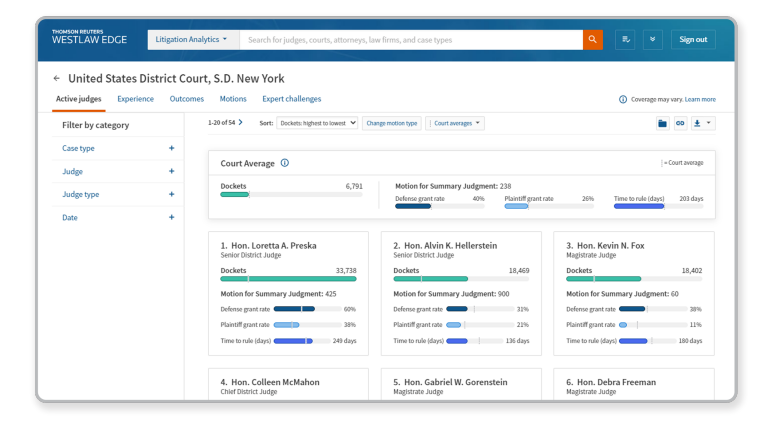The image size is (768, 432).
Task: Click the download icon in results toolbar
Action: click(x=699, y=123)
